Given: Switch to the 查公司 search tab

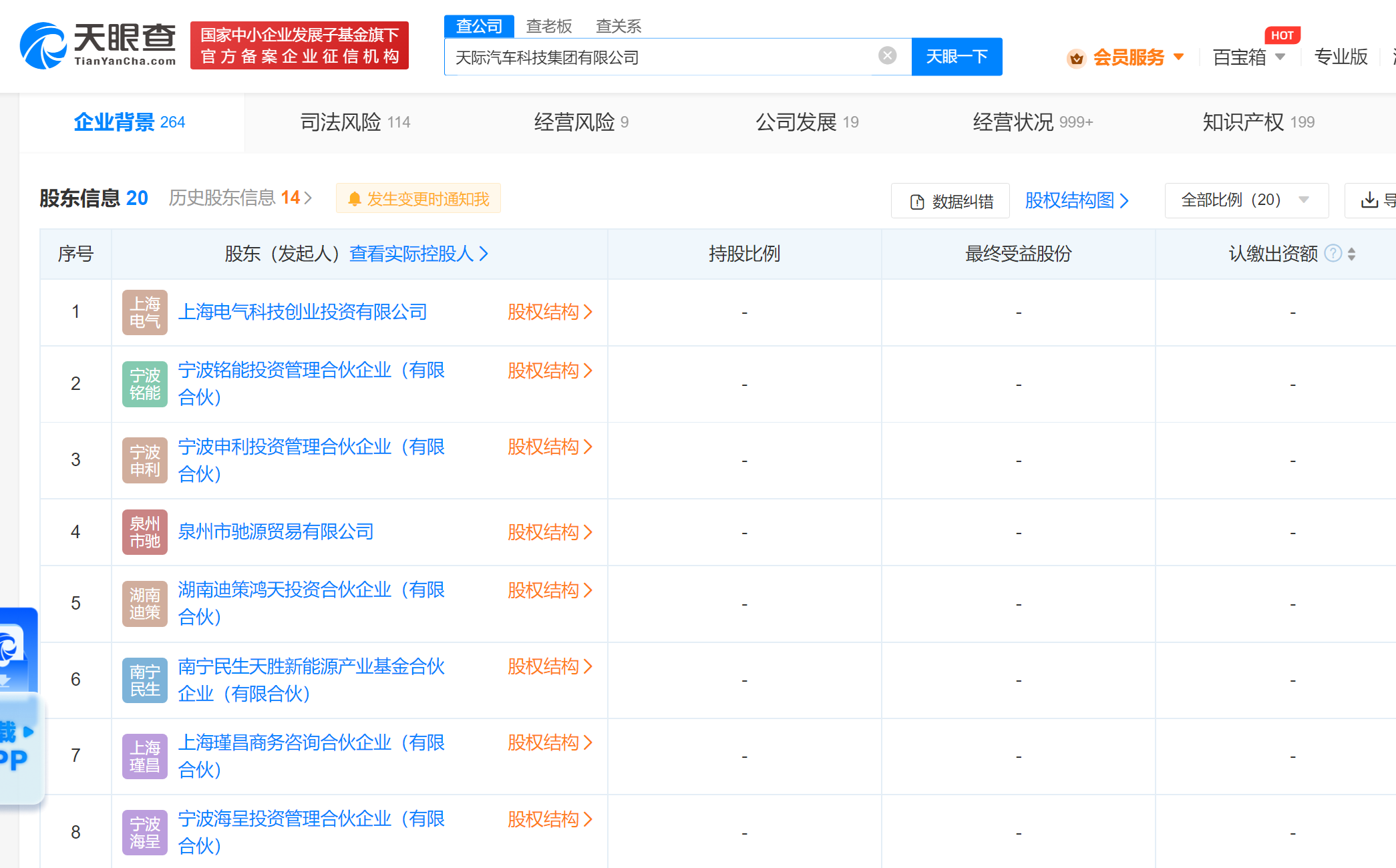Looking at the screenshot, I should 479,26.
